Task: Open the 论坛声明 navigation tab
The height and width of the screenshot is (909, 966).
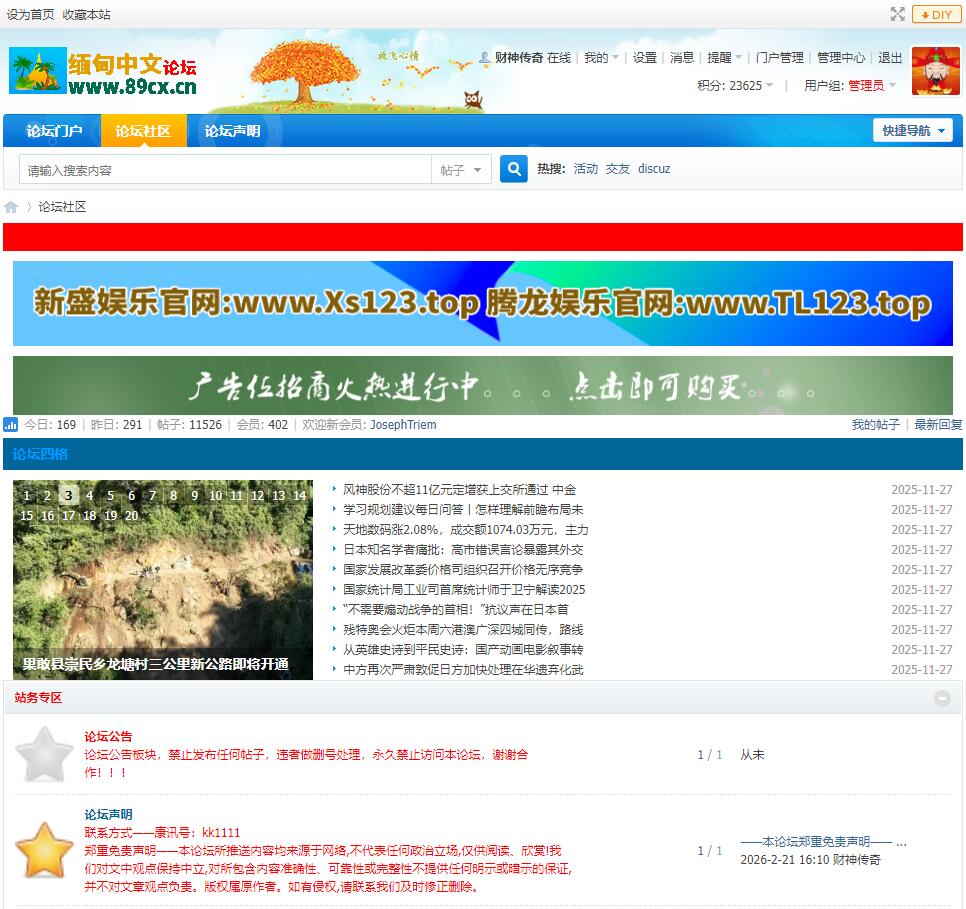Action: click(232, 131)
